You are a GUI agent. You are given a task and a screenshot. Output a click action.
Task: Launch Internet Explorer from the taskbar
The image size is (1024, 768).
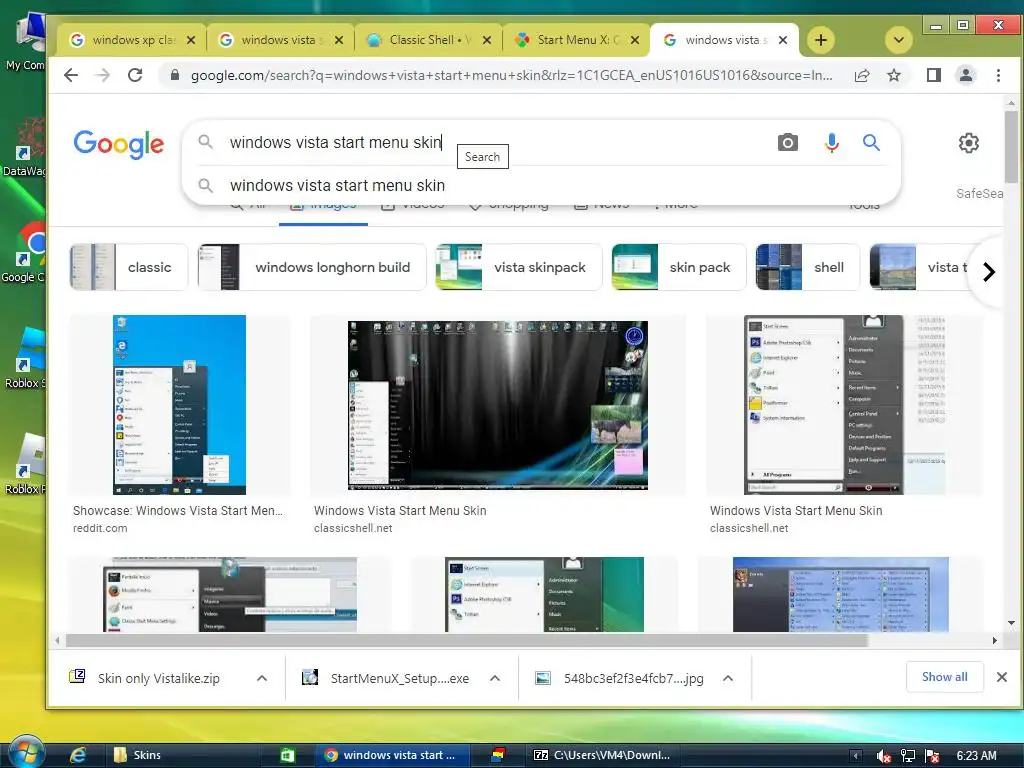[x=78, y=756]
